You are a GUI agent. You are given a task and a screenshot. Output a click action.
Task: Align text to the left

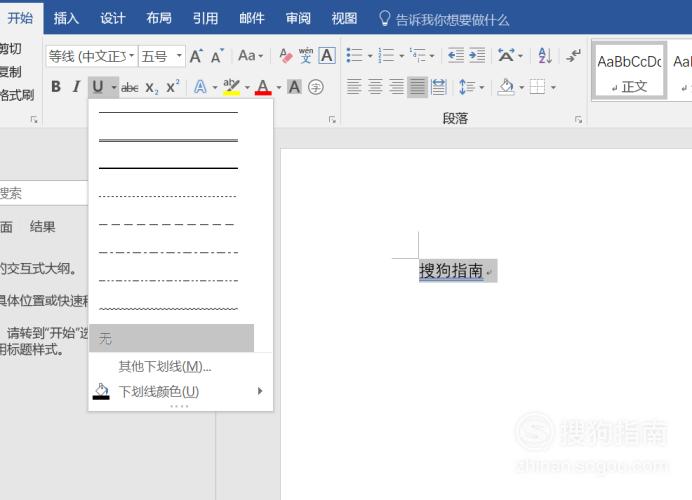coord(354,86)
